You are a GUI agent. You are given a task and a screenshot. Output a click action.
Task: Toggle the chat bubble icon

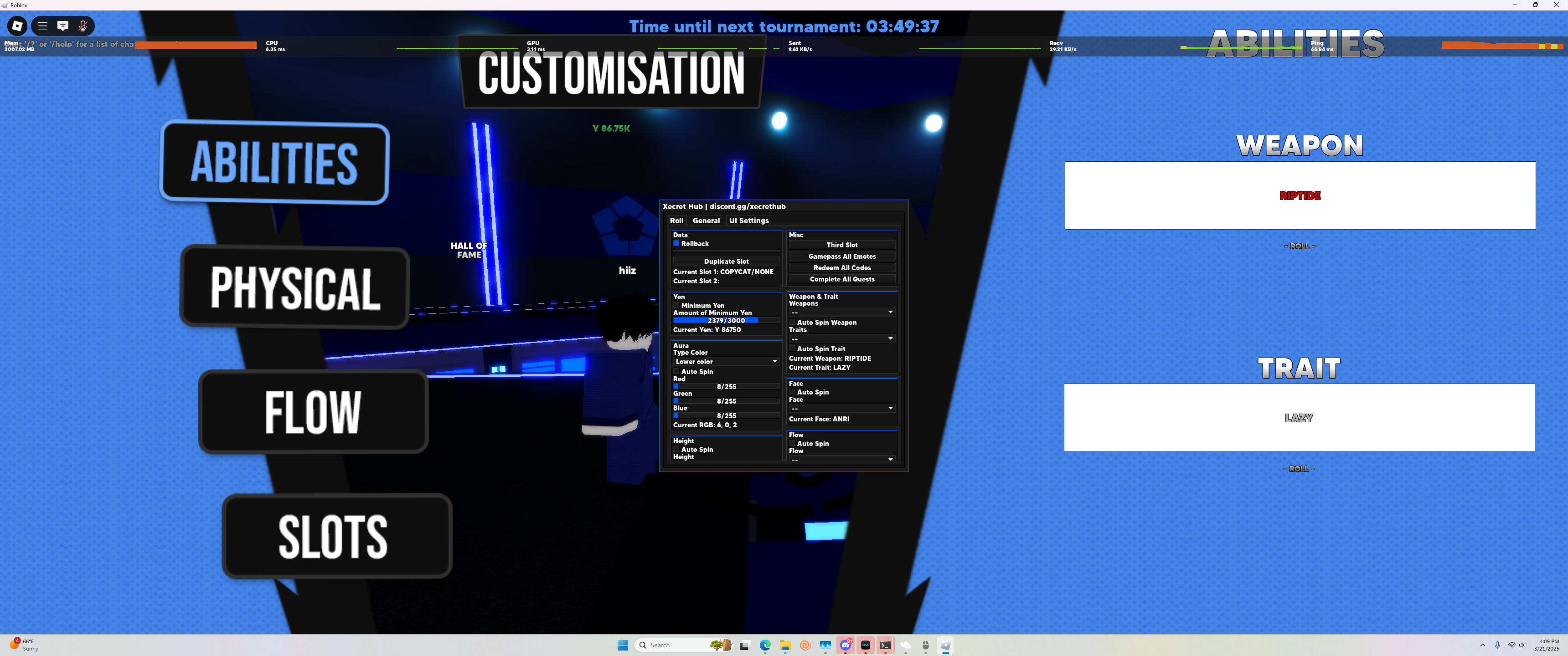[63, 26]
